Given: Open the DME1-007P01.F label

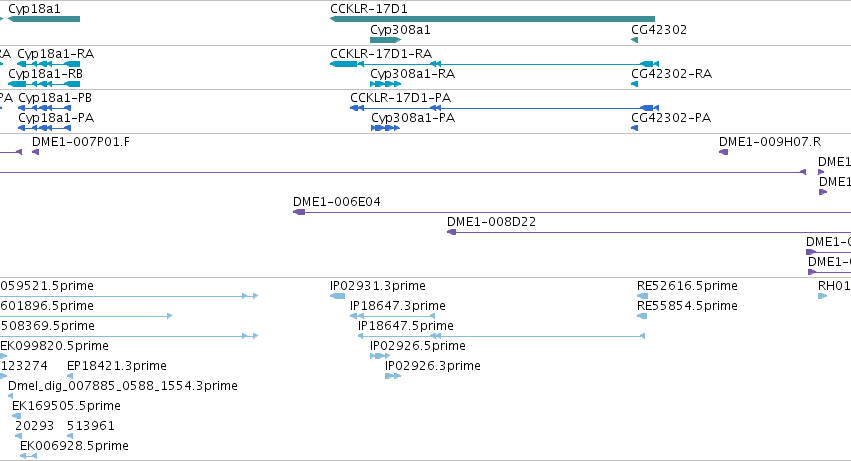Looking at the screenshot, I should coord(81,142).
